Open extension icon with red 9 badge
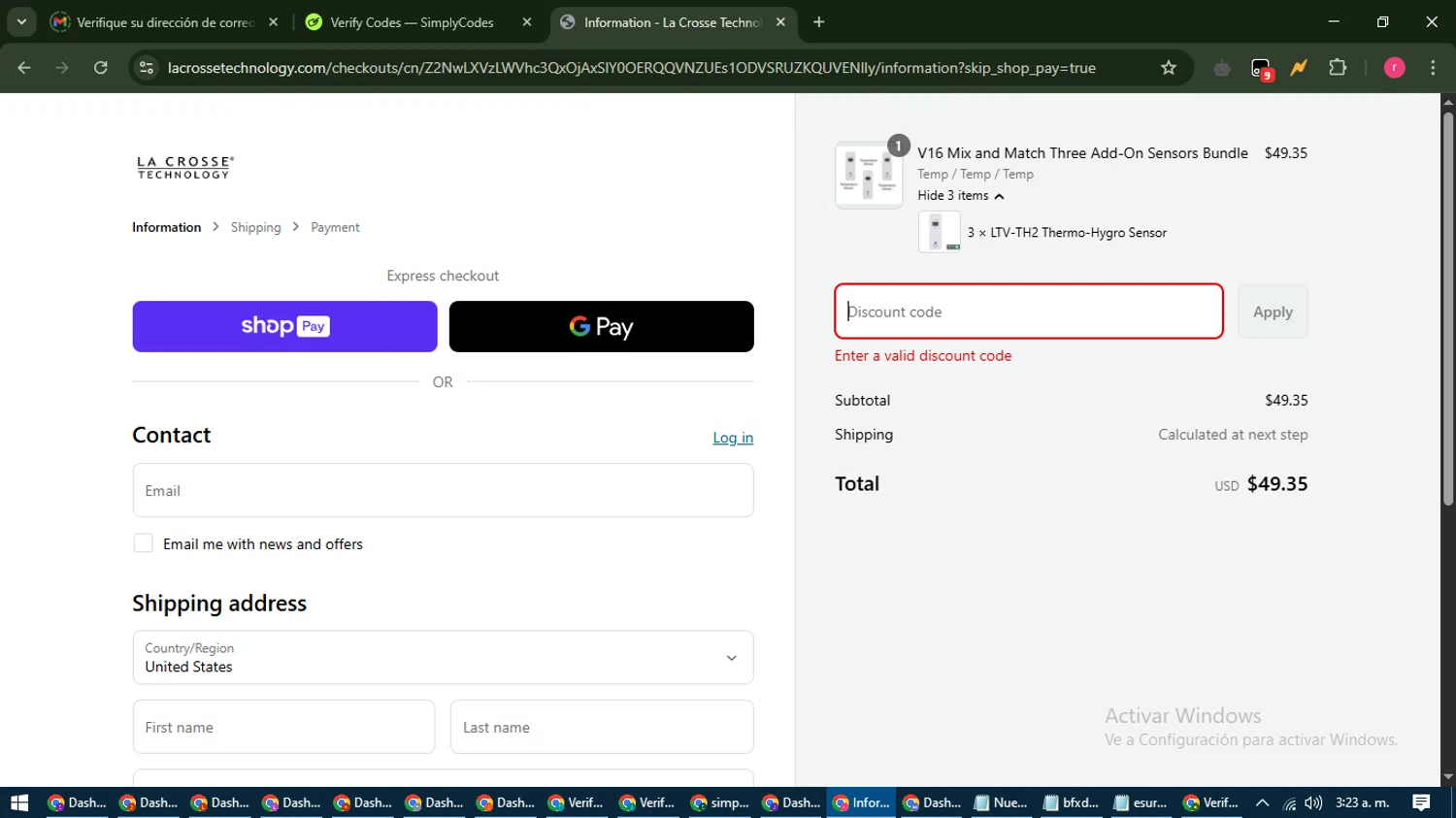 1261,68
